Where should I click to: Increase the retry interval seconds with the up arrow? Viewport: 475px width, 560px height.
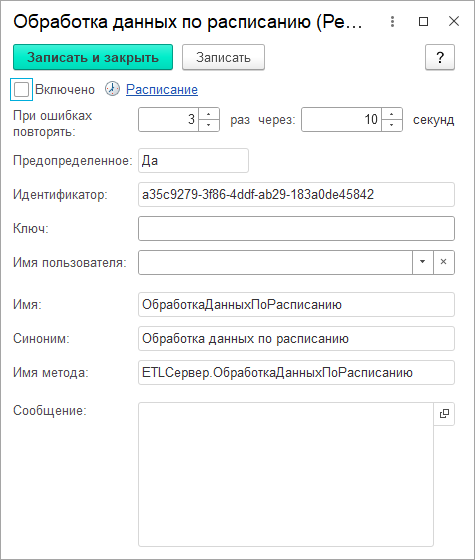pyautogui.click(x=392, y=114)
